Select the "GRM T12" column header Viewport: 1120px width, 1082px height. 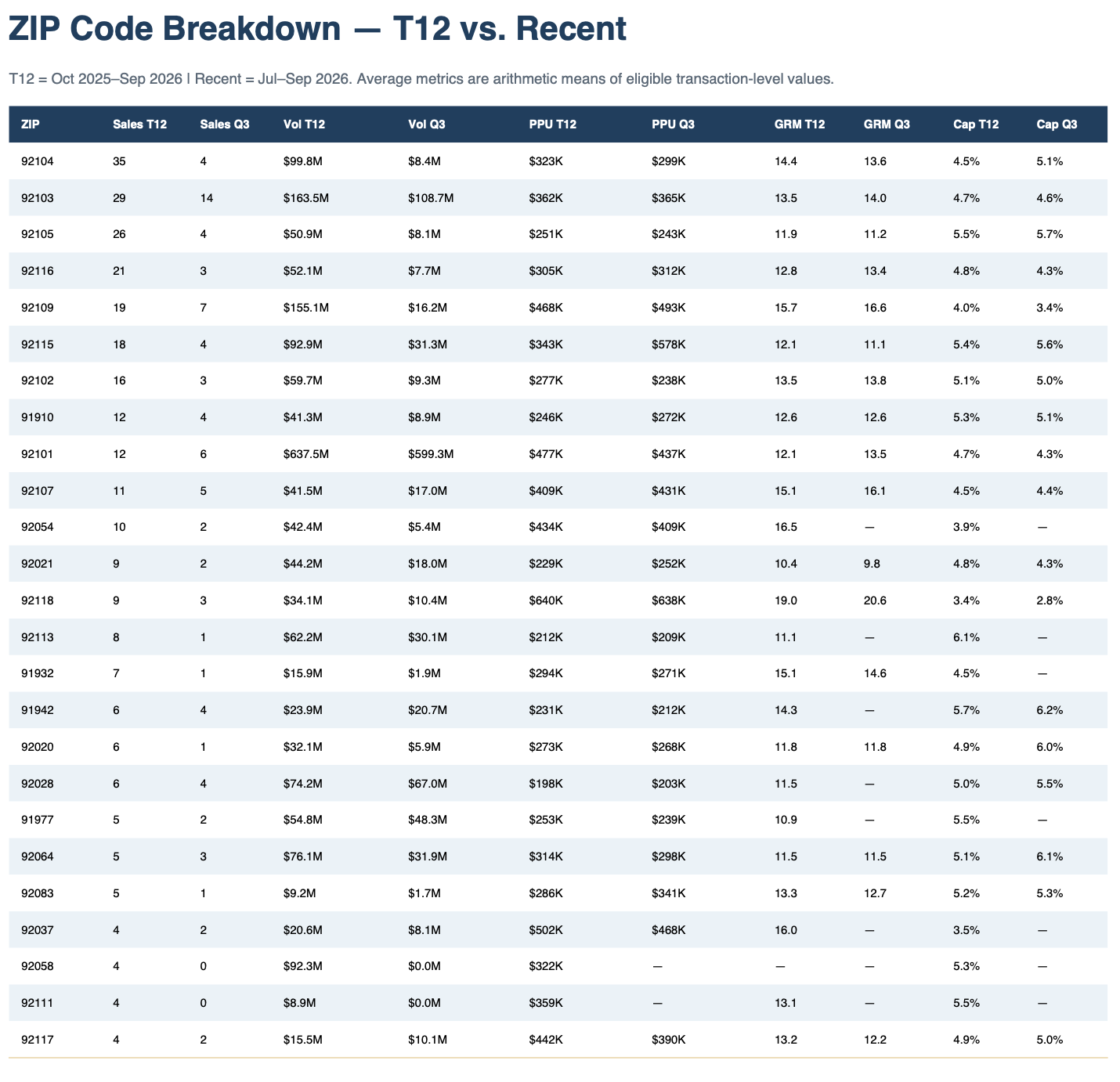[x=800, y=124]
